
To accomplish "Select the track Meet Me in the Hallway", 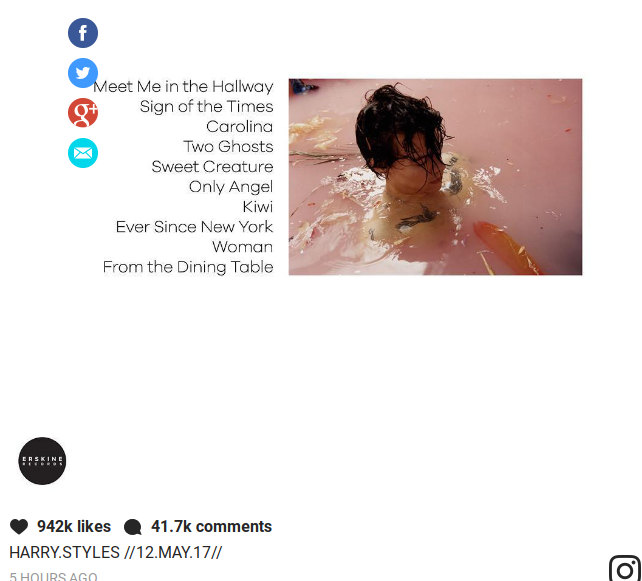I will tap(183, 86).
